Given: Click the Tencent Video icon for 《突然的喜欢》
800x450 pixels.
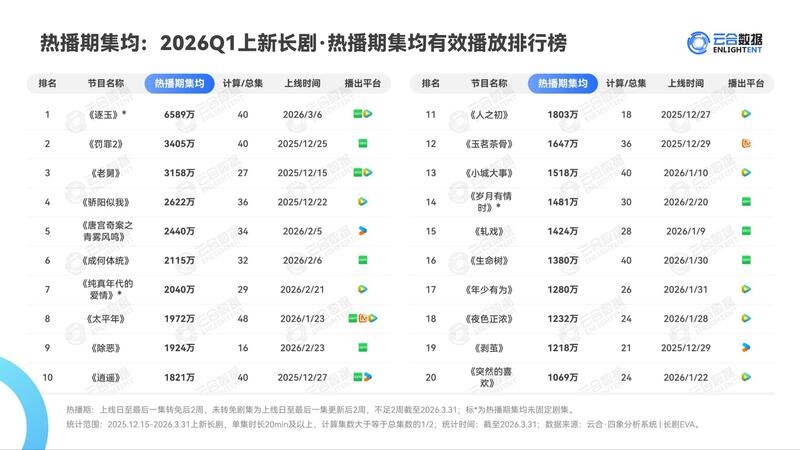Looking at the screenshot, I should (745, 377).
